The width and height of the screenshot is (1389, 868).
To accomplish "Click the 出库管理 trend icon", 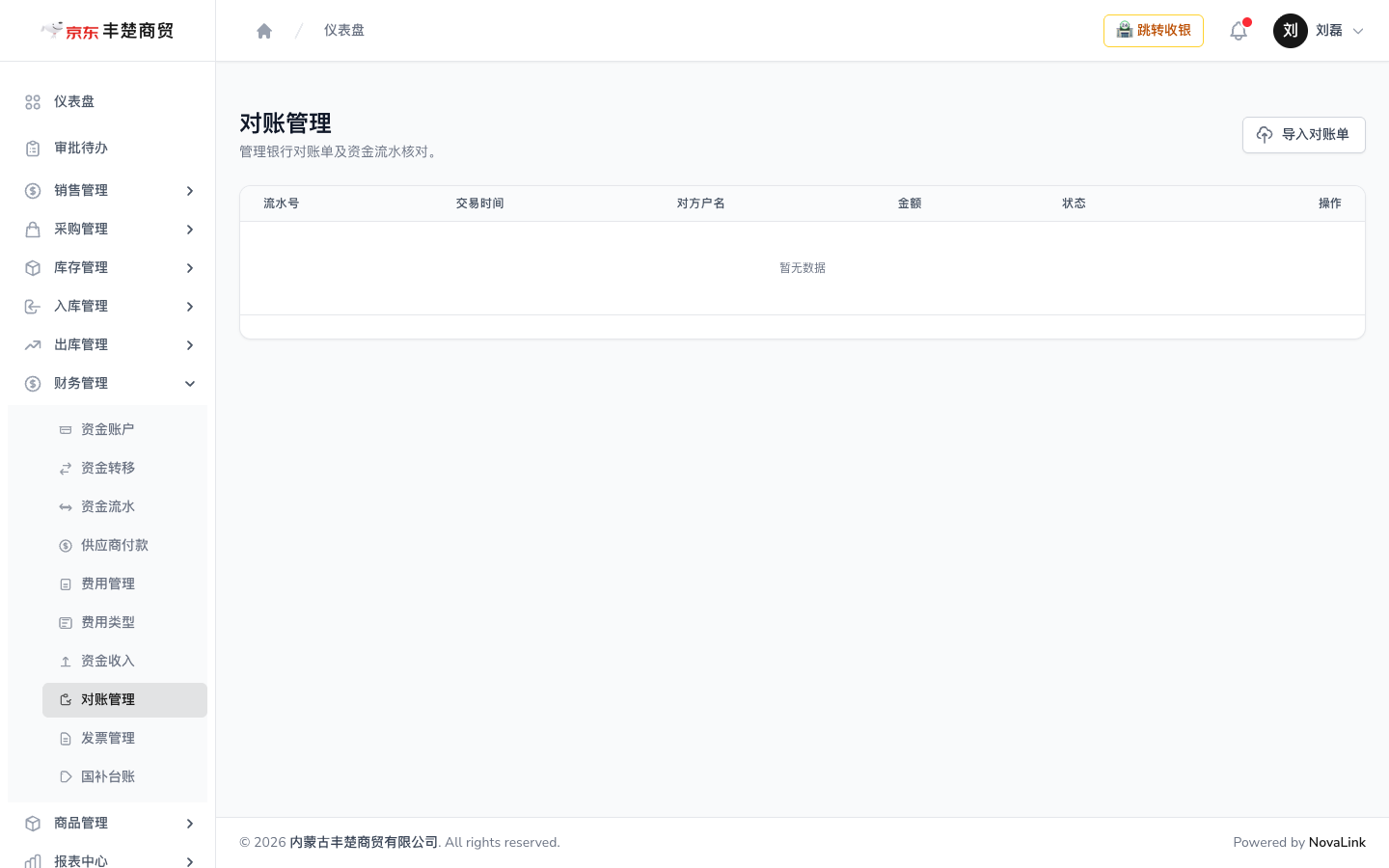I will pyautogui.click(x=33, y=345).
